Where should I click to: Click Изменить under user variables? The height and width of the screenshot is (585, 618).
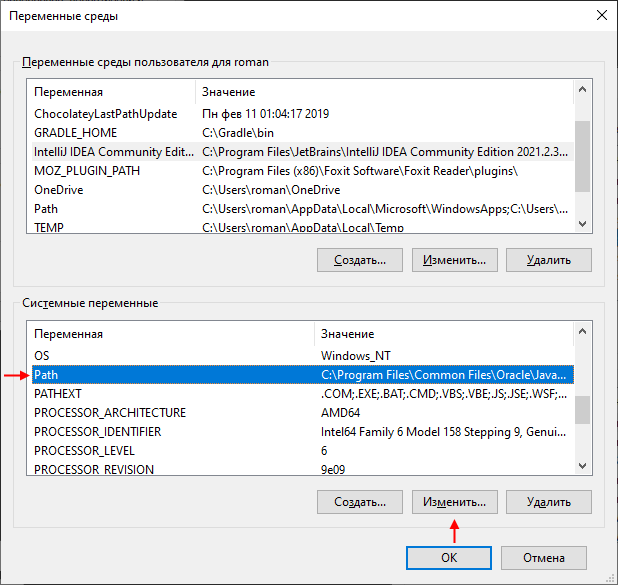(x=455, y=260)
